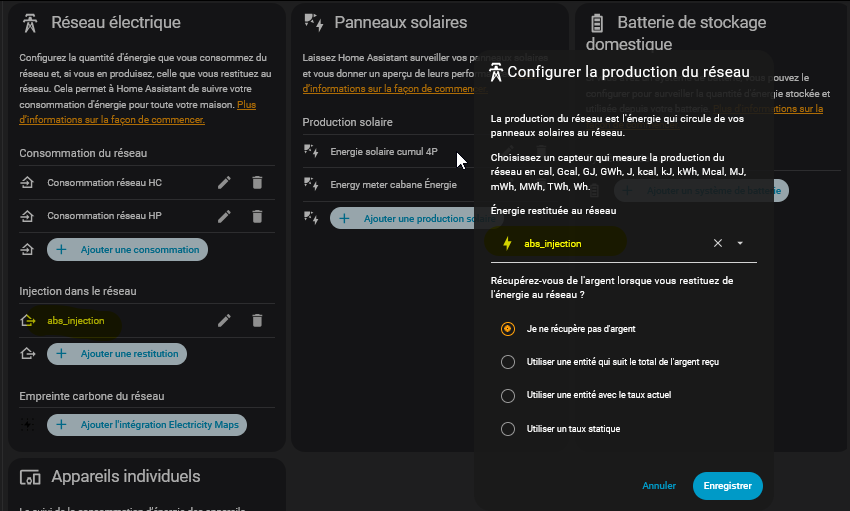Edit the Consommation réseau HP entry
This screenshot has height=511, width=850.
click(x=225, y=216)
